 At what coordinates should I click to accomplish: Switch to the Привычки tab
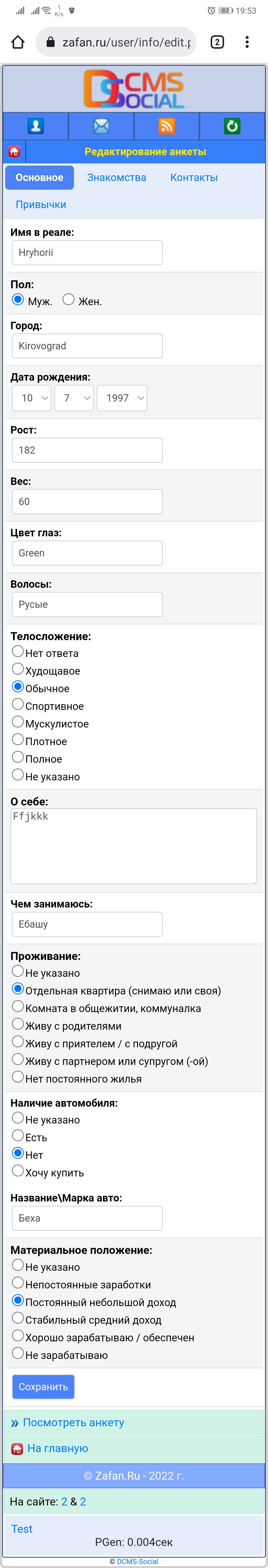click(x=41, y=205)
